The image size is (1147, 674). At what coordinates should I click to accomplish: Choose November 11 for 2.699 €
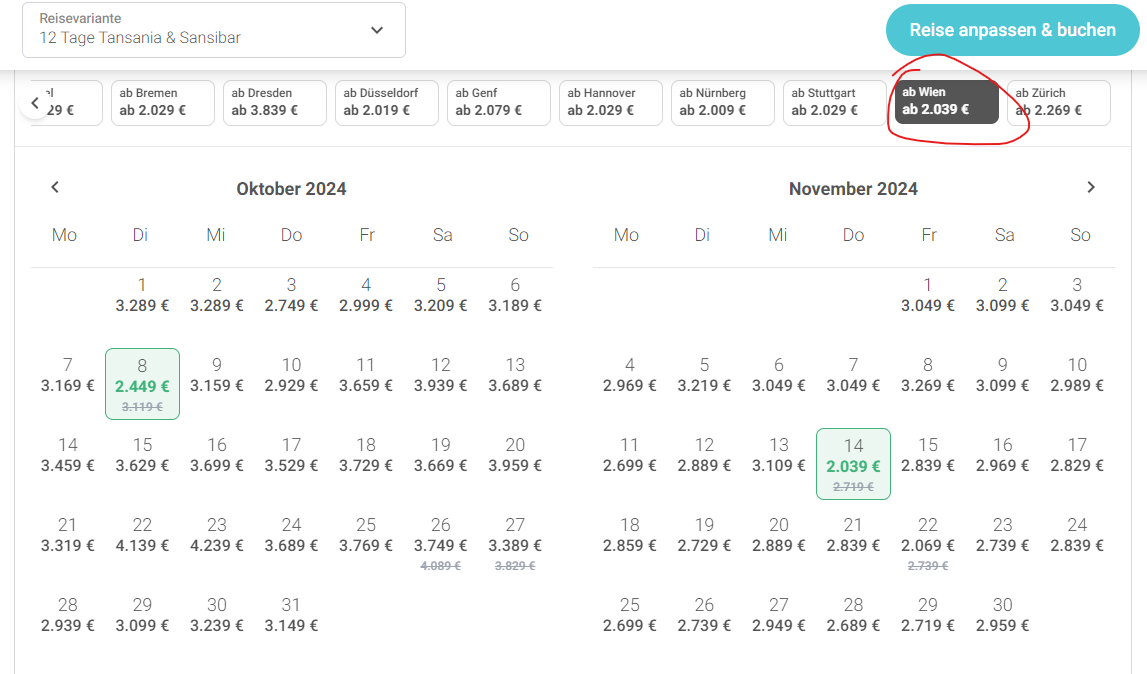click(630, 455)
